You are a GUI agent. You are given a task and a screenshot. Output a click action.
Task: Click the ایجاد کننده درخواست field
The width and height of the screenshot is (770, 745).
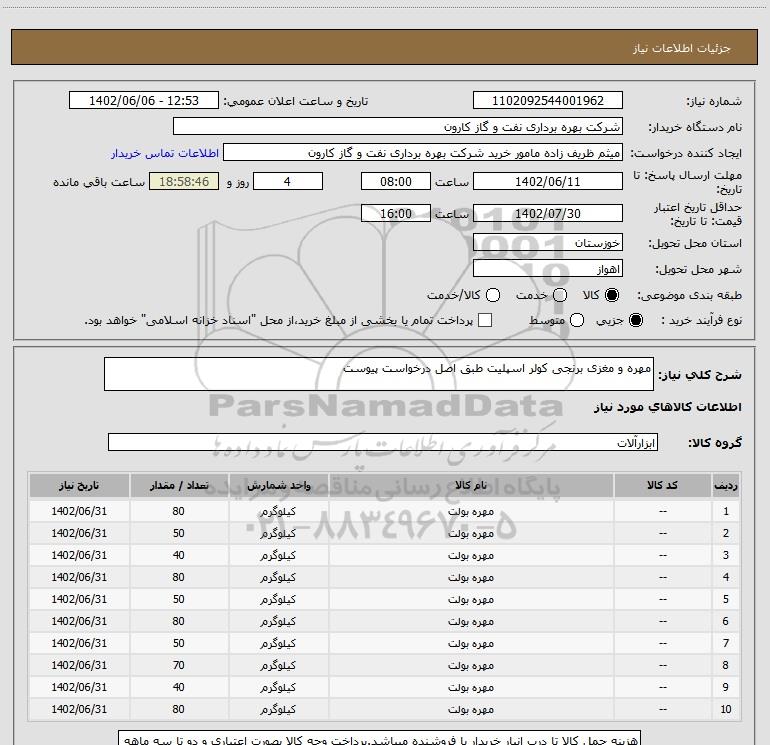423,152
